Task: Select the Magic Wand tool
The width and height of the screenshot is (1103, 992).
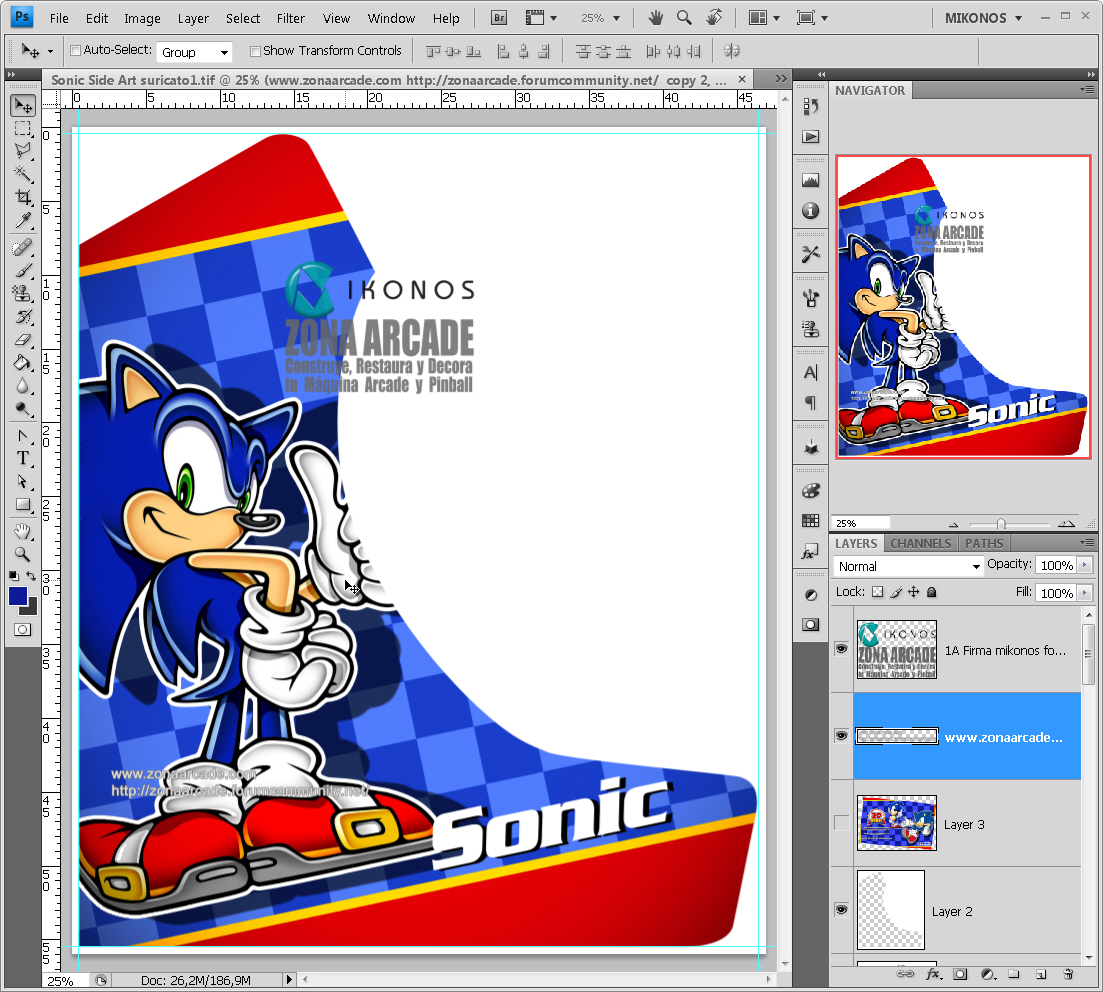Action: (23, 173)
